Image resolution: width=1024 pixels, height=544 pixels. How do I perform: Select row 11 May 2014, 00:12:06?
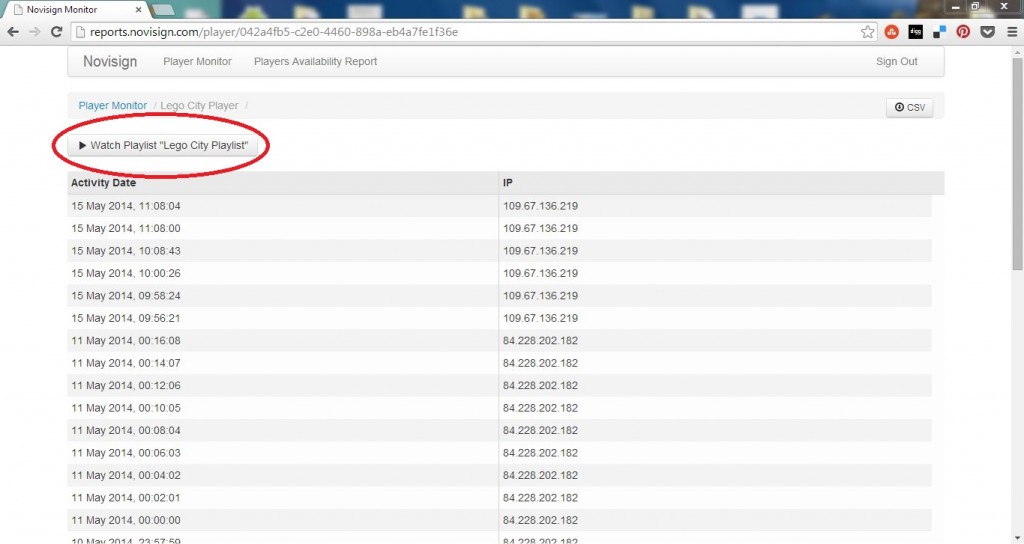(500, 385)
